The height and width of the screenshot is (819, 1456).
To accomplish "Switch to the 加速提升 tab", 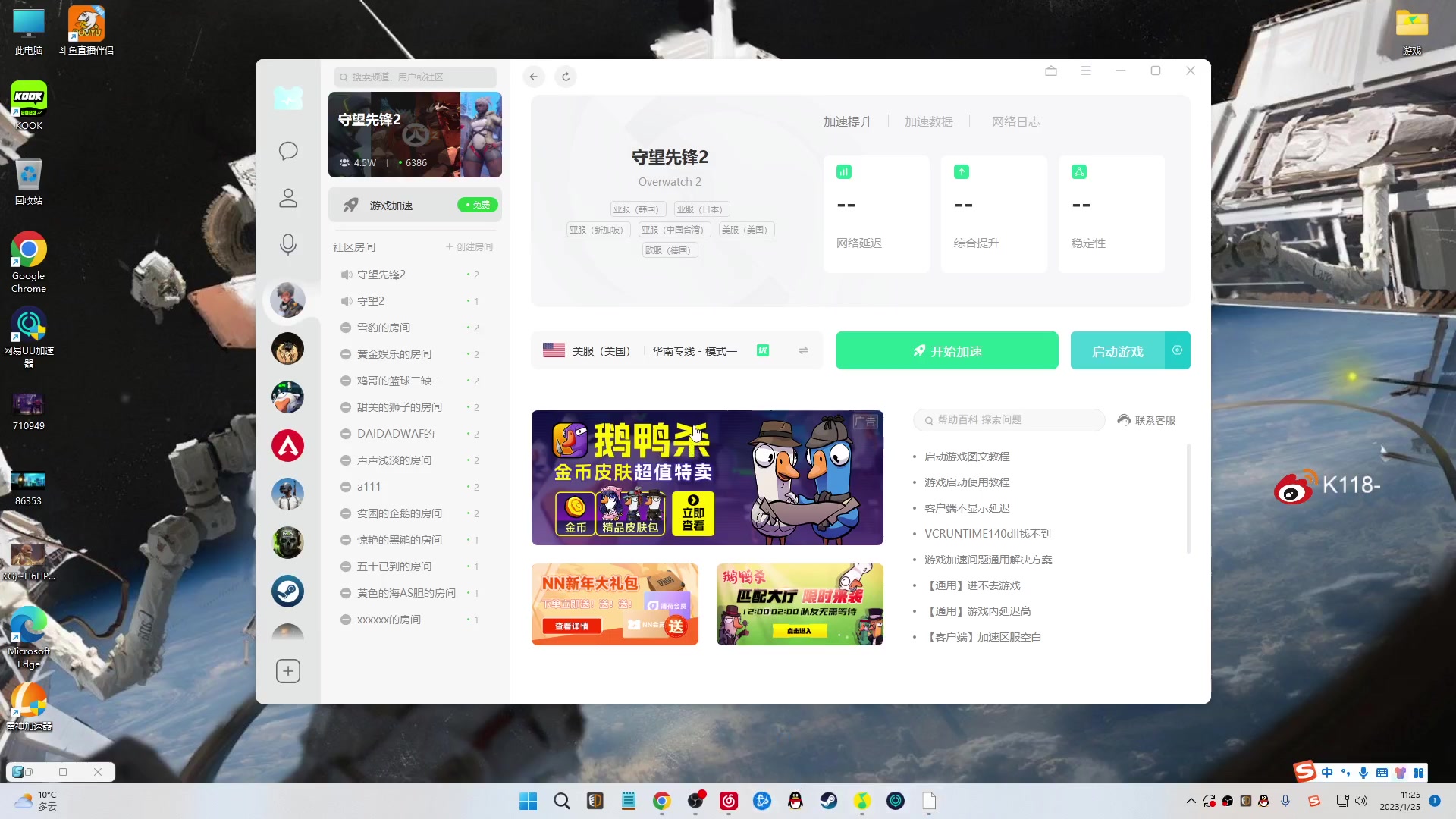I will tap(848, 122).
